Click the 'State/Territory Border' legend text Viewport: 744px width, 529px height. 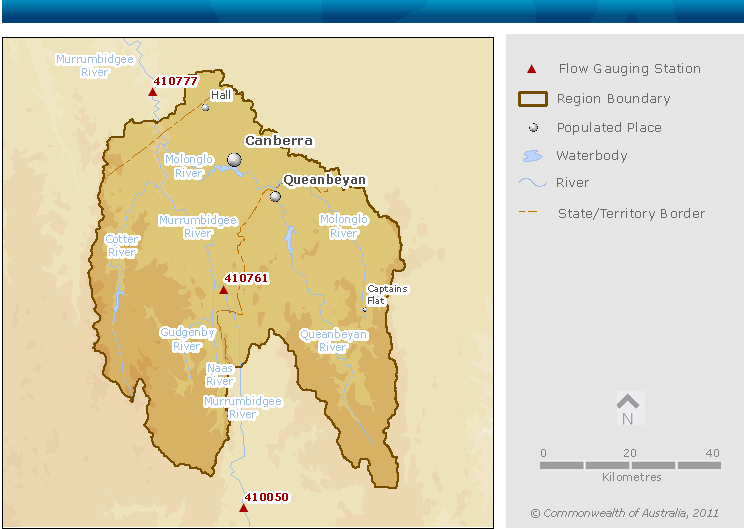pos(632,213)
